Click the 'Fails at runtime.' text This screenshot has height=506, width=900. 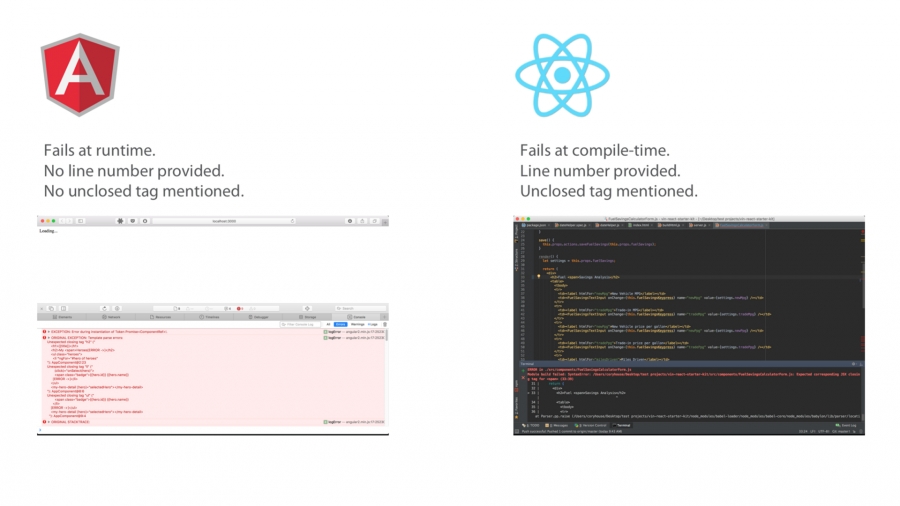pyautogui.click(x=100, y=150)
